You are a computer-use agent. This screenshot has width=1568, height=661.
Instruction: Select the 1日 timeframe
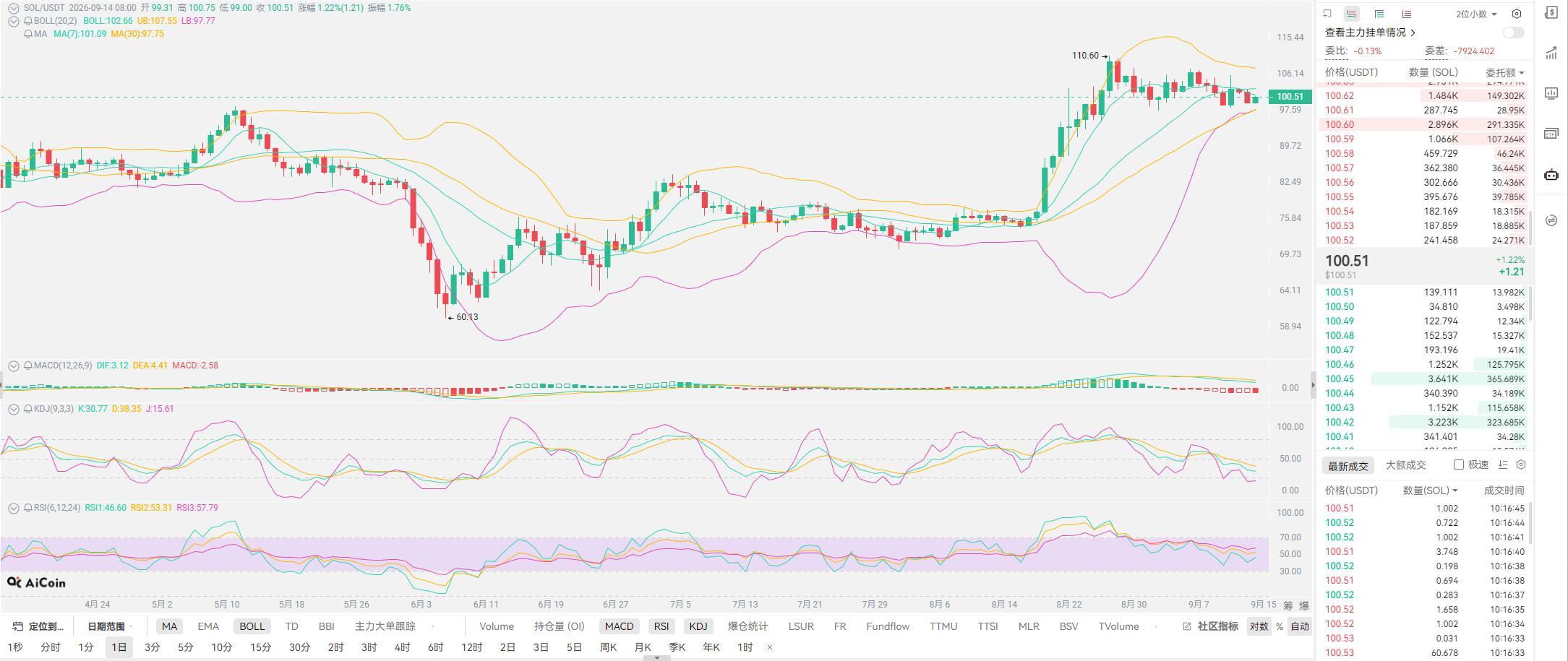coord(119,647)
